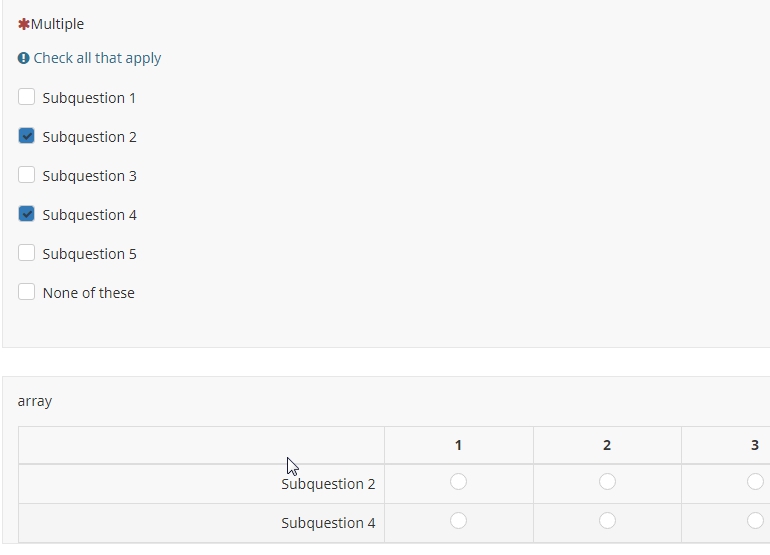Uncheck the Subquestion 4 checkbox
The image size is (770, 555).
tap(27, 214)
